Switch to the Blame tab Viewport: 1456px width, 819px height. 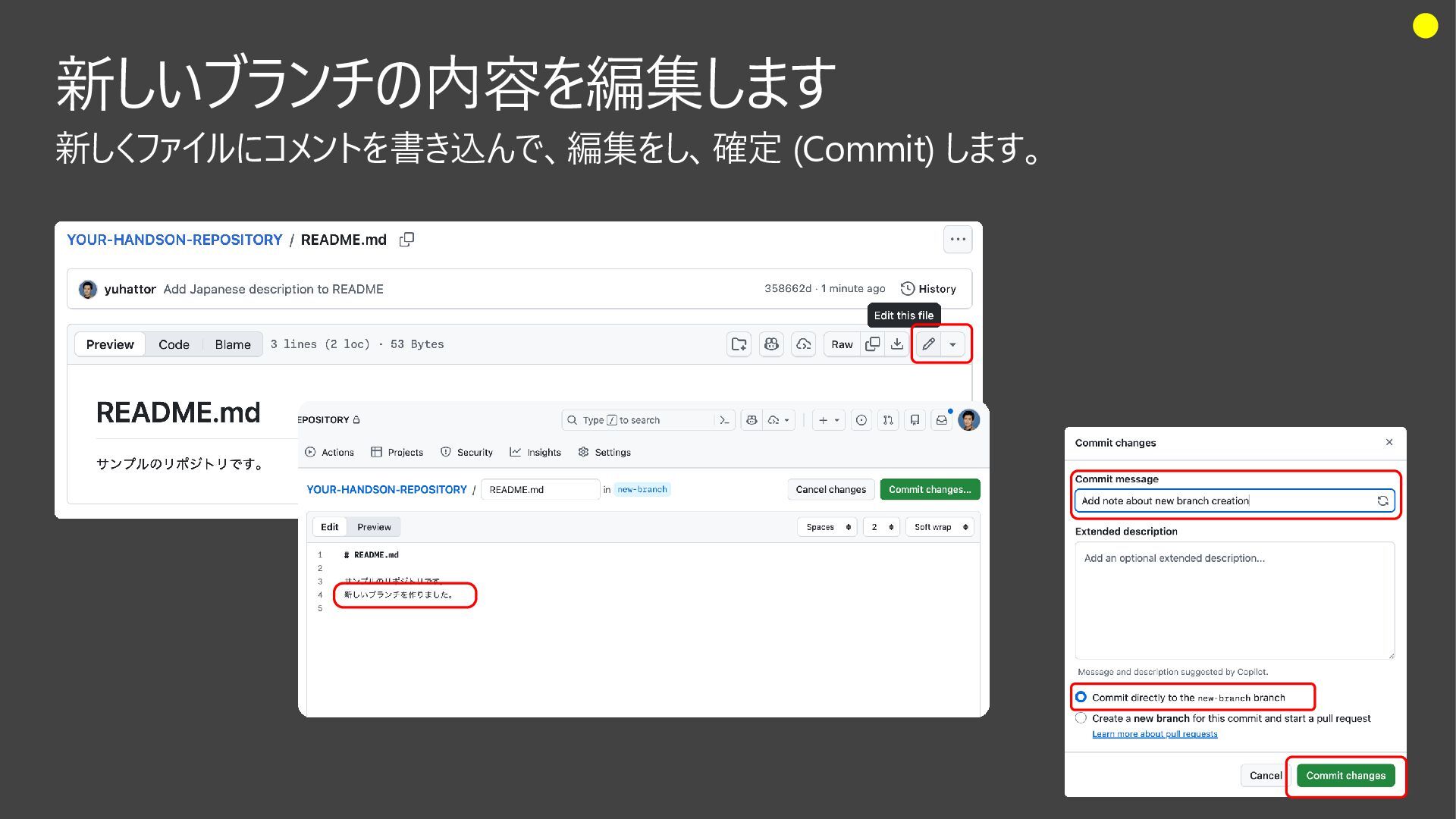point(232,344)
